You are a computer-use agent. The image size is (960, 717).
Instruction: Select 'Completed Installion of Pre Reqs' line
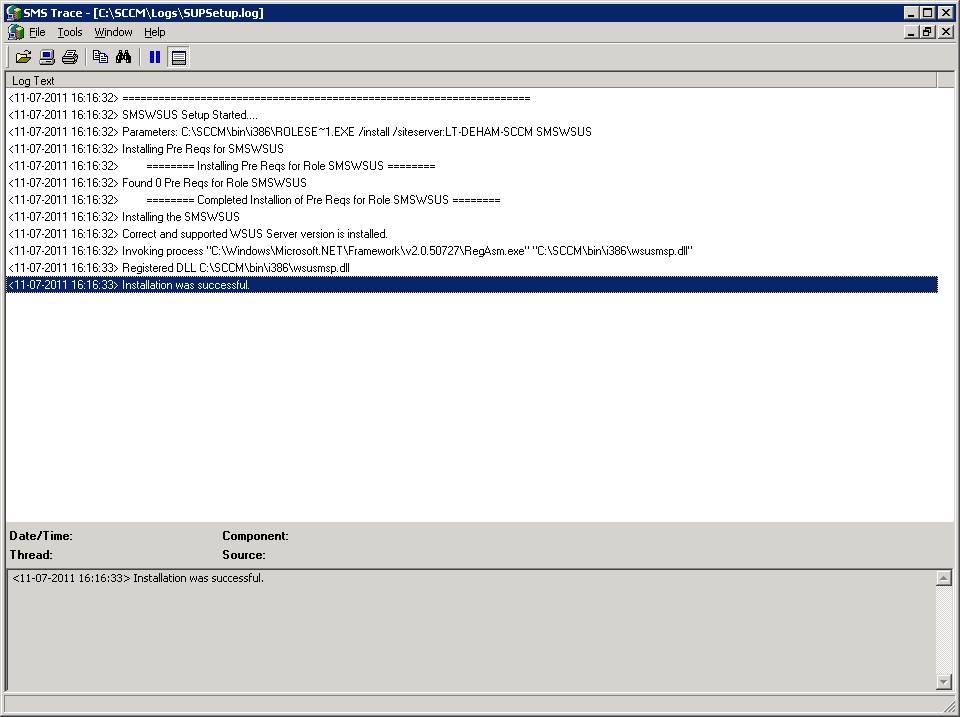471,200
